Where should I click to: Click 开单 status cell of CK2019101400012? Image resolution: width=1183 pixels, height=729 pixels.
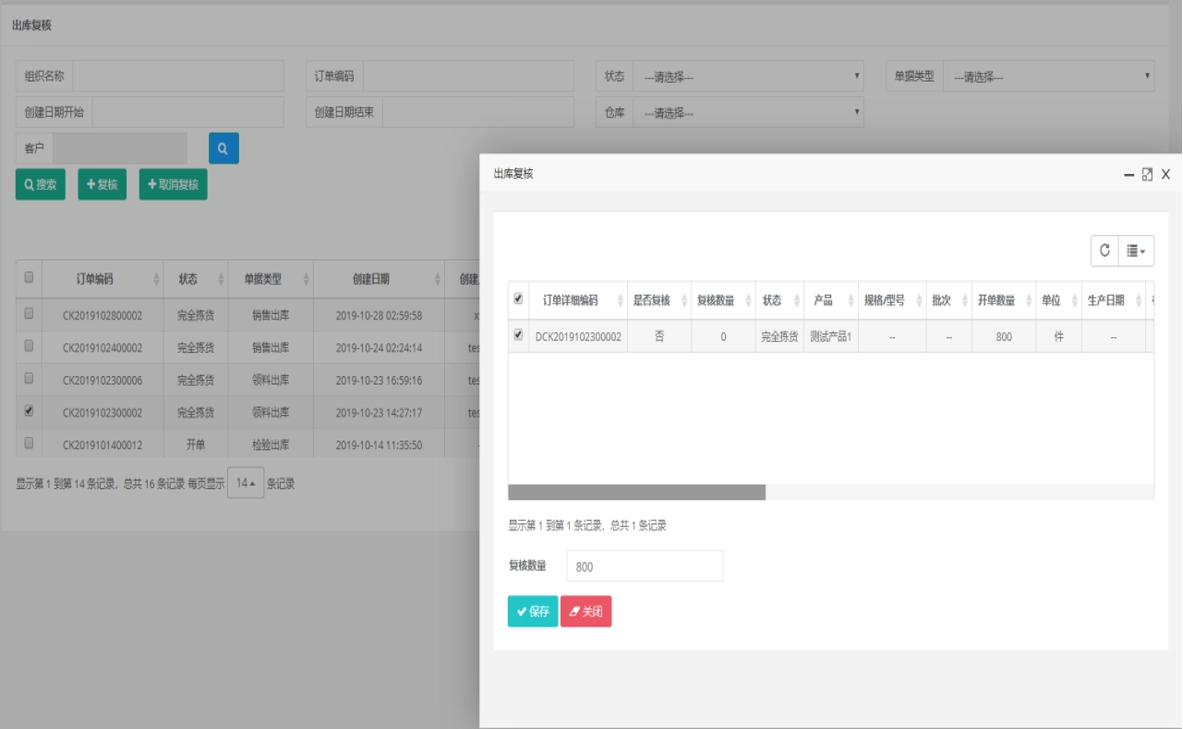coord(195,445)
